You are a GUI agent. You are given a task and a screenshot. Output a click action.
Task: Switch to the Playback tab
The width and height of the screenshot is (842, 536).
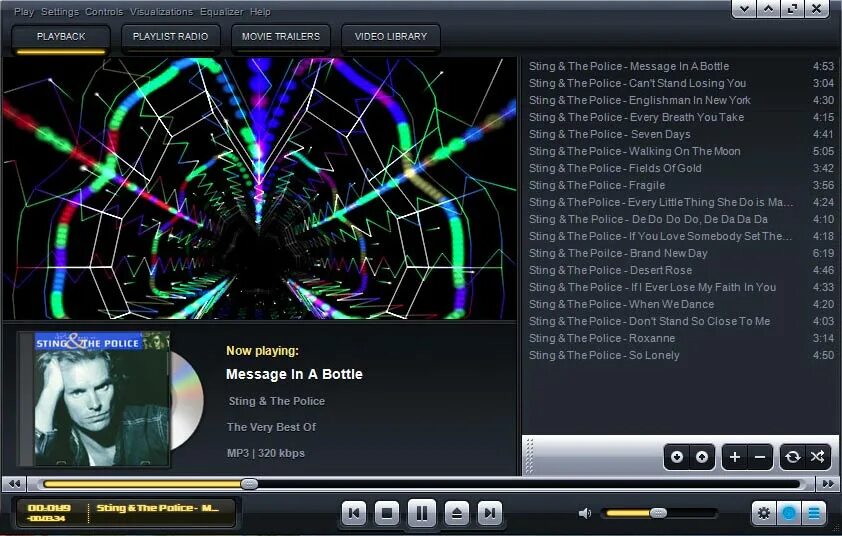click(x=61, y=39)
